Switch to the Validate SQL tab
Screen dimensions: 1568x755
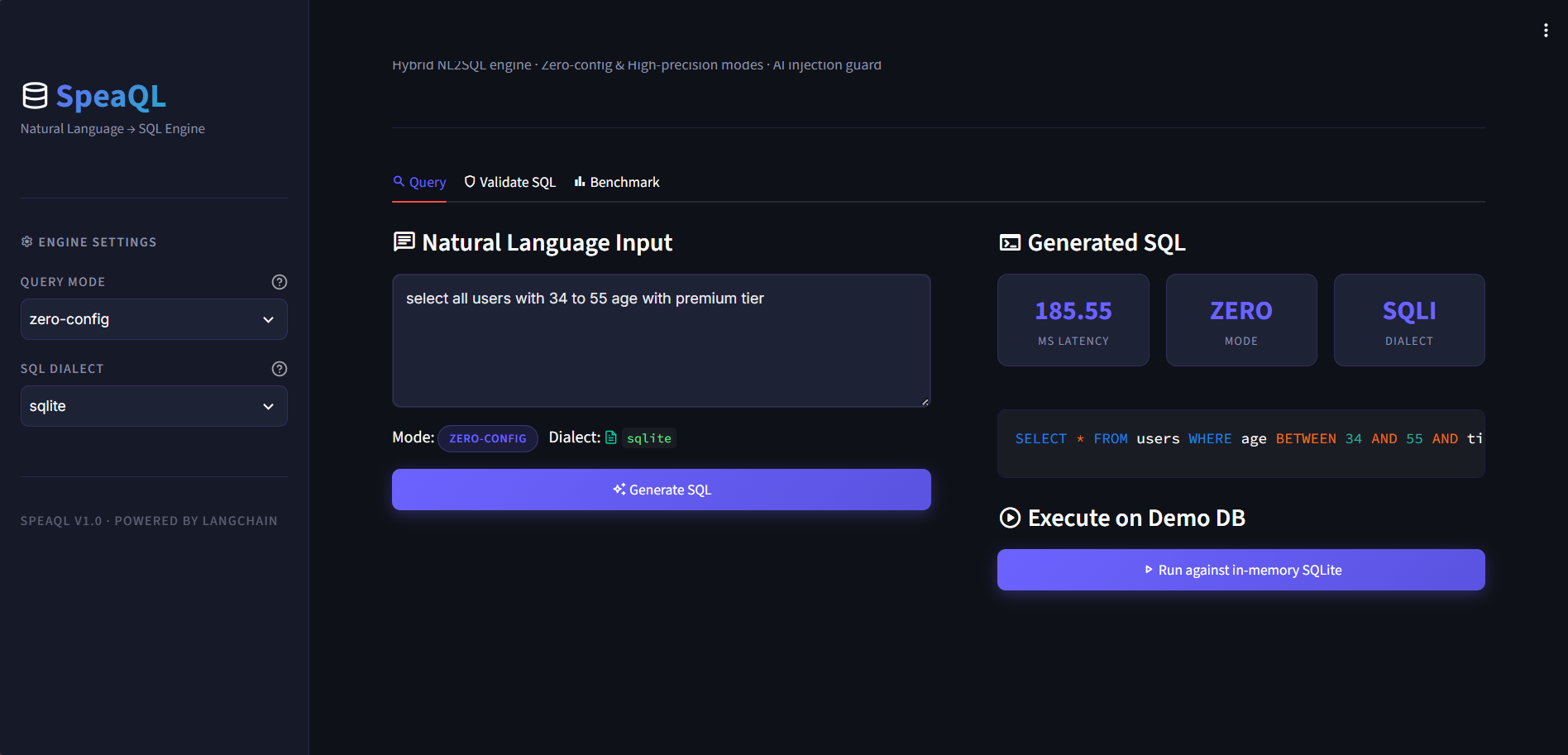509,182
